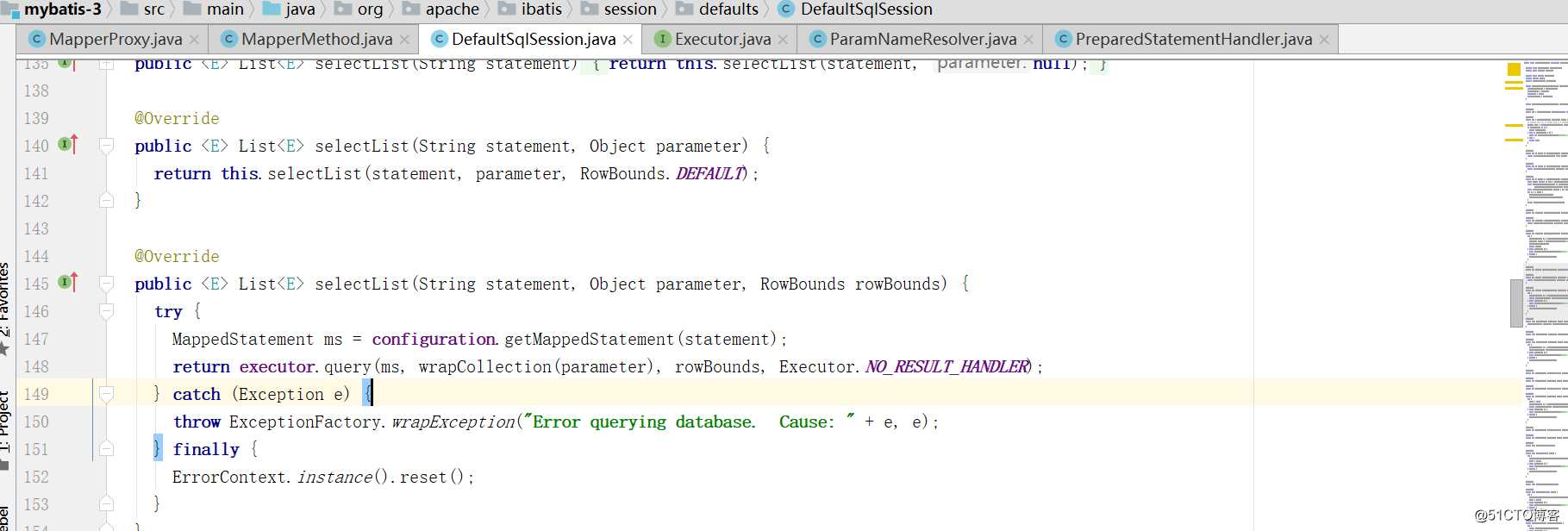
Task: Click rowBounds parameter name on line 145
Action: 896,284
